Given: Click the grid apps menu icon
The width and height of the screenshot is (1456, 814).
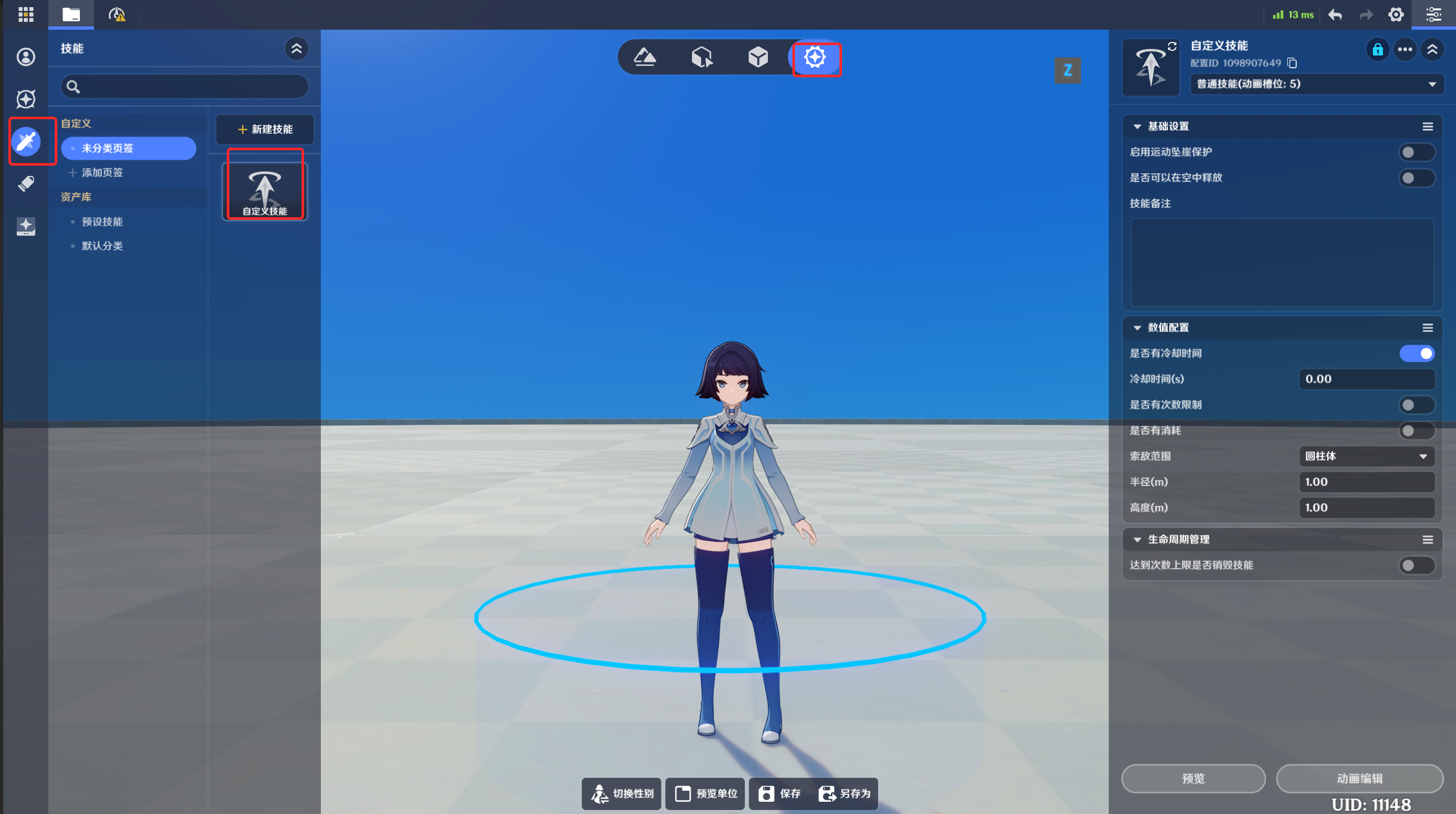Looking at the screenshot, I should coord(26,14).
